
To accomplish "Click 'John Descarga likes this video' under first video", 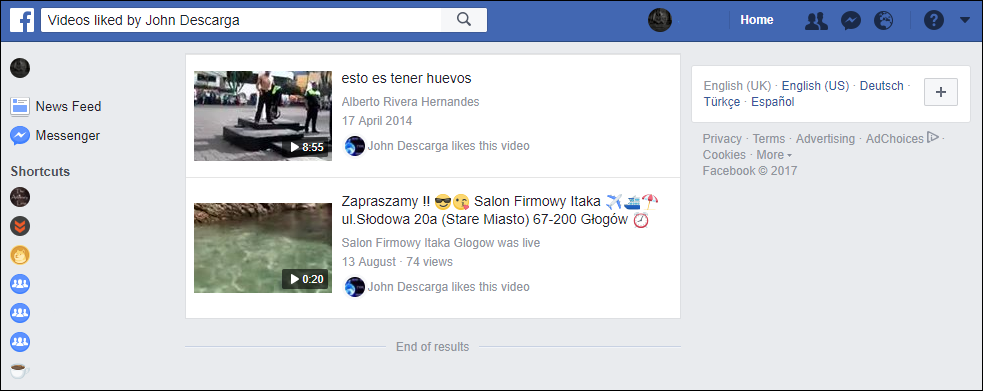I will coord(448,146).
